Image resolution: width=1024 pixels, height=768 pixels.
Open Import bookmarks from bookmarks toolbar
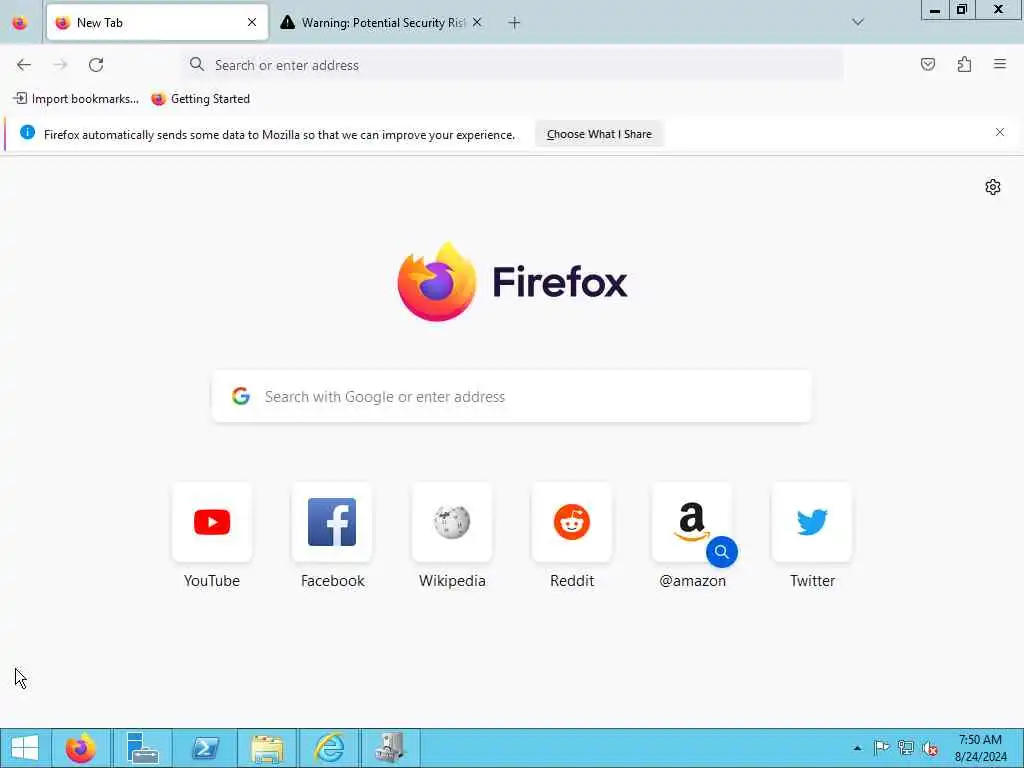pyautogui.click(x=76, y=99)
